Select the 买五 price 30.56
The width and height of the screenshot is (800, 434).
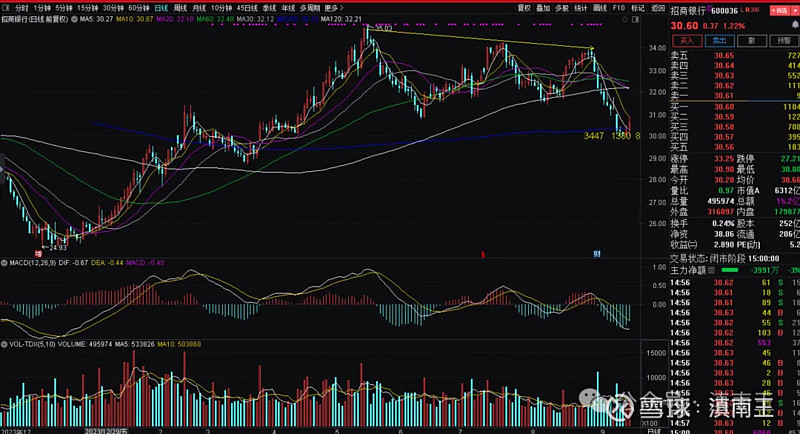tap(724, 147)
